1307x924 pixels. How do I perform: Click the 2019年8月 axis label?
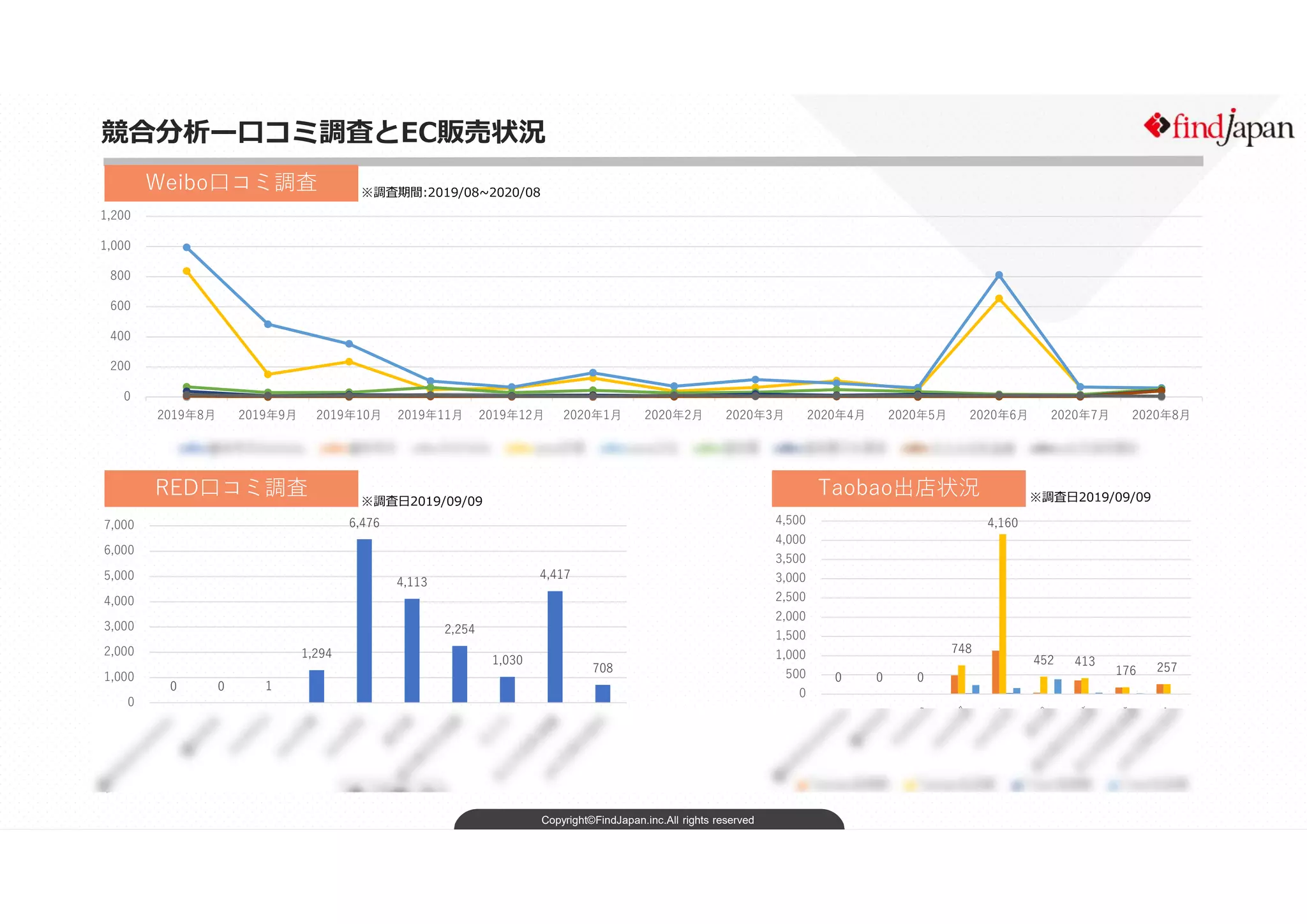(x=186, y=415)
